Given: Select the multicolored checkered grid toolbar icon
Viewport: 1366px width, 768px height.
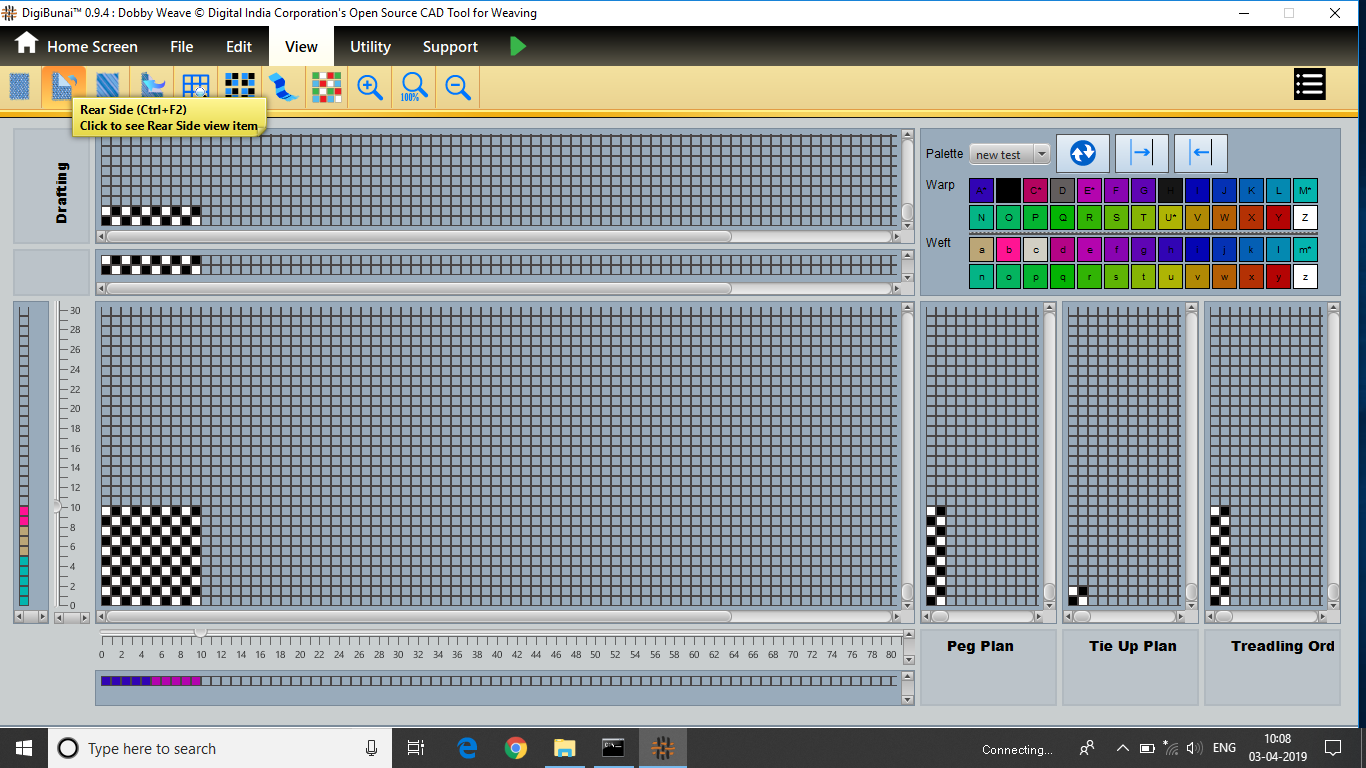Looking at the screenshot, I should (326, 88).
